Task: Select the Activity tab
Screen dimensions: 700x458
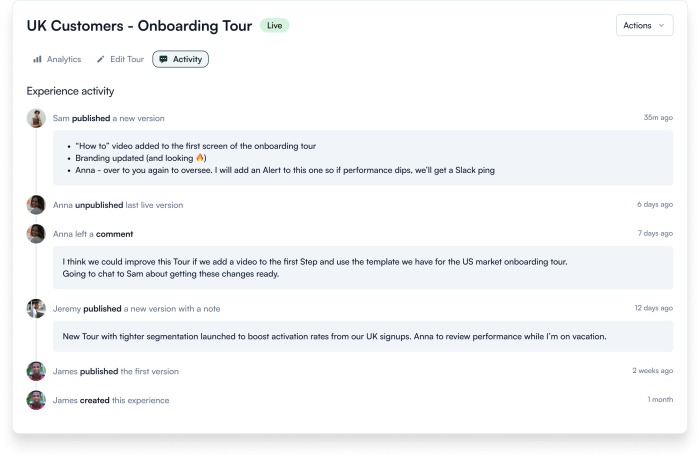Action: (x=180, y=59)
